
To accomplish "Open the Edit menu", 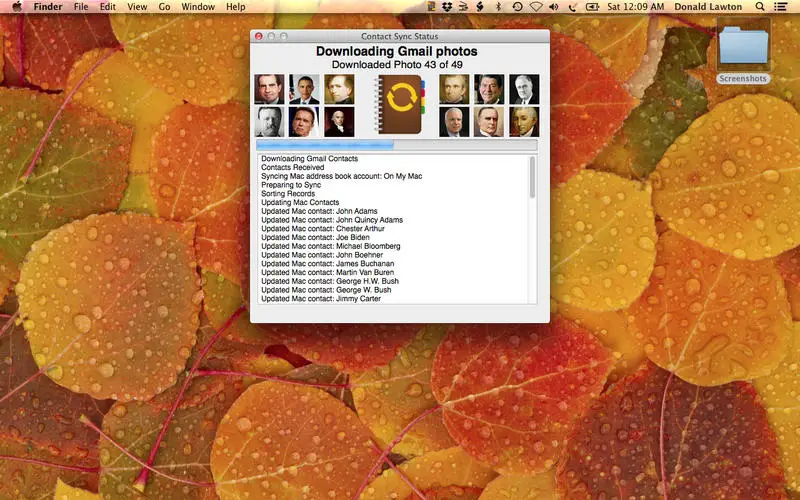I will coord(108,7).
